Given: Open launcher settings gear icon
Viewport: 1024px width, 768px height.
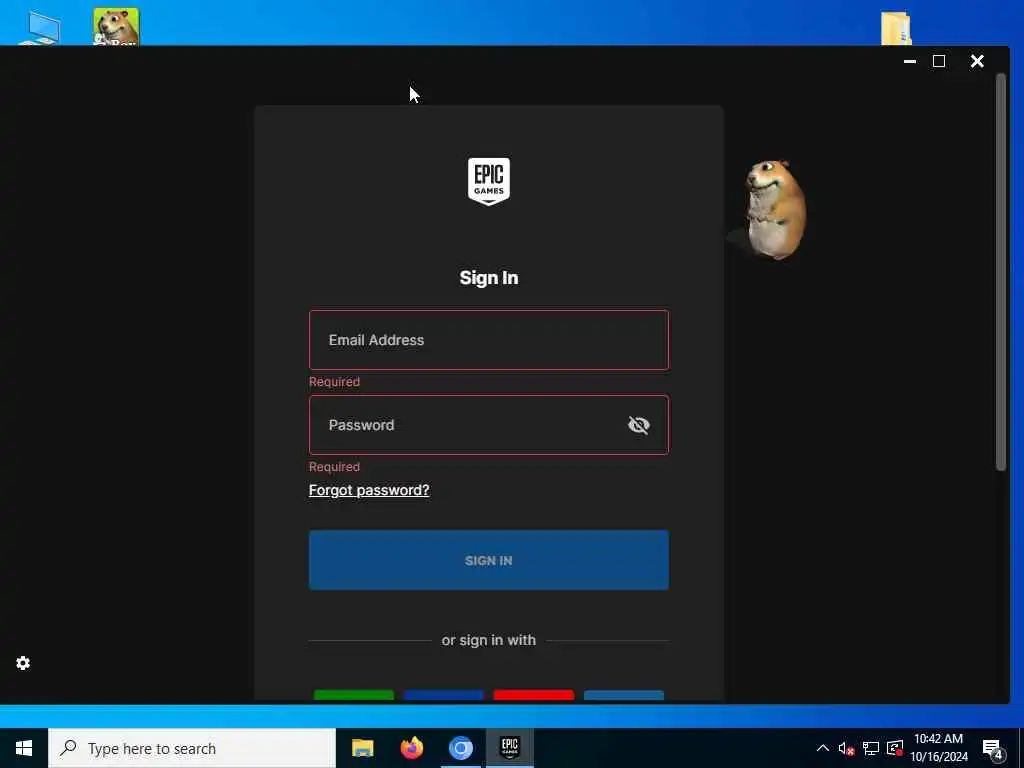Looking at the screenshot, I should [23, 663].
